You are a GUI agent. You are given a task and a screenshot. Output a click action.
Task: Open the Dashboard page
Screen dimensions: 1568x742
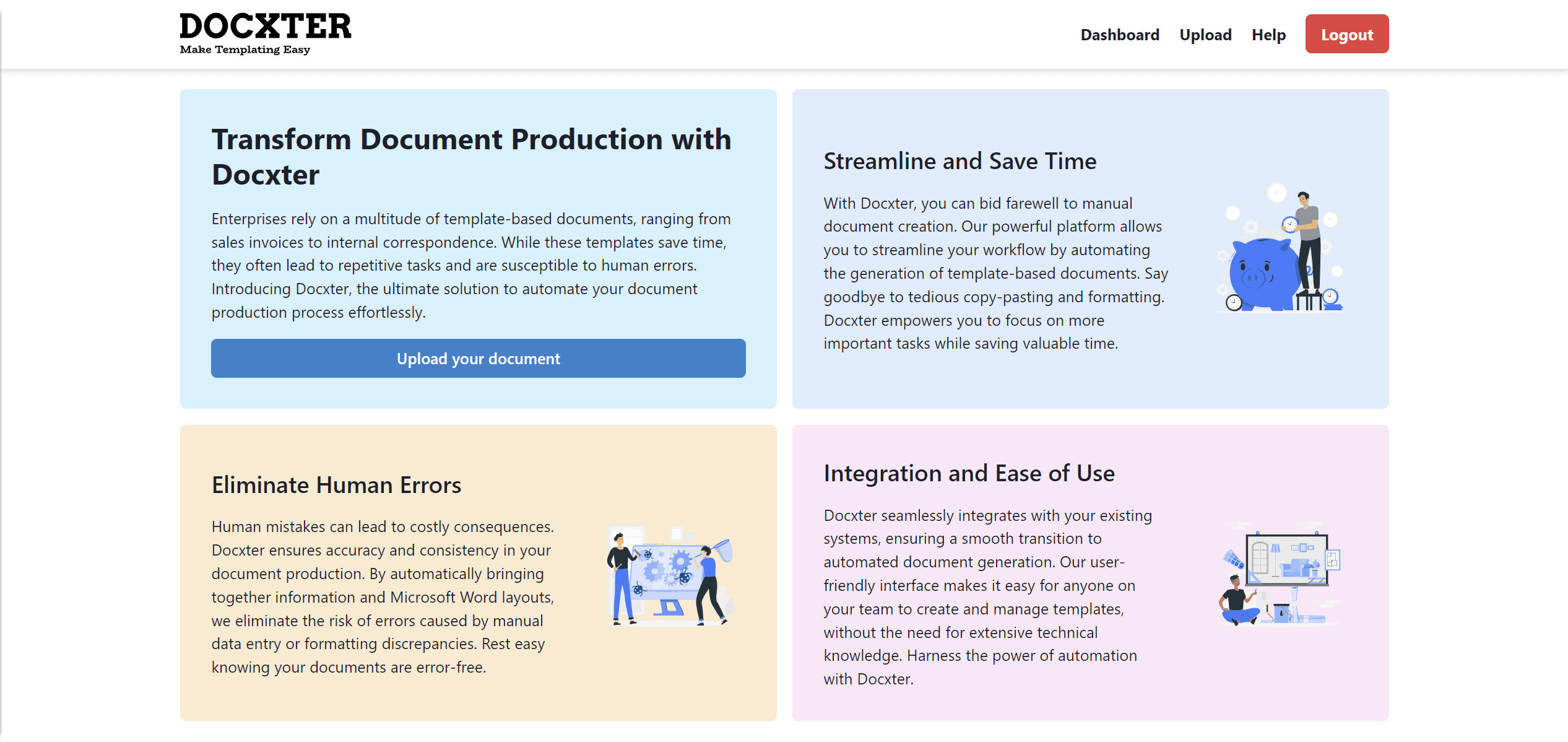1119,35
